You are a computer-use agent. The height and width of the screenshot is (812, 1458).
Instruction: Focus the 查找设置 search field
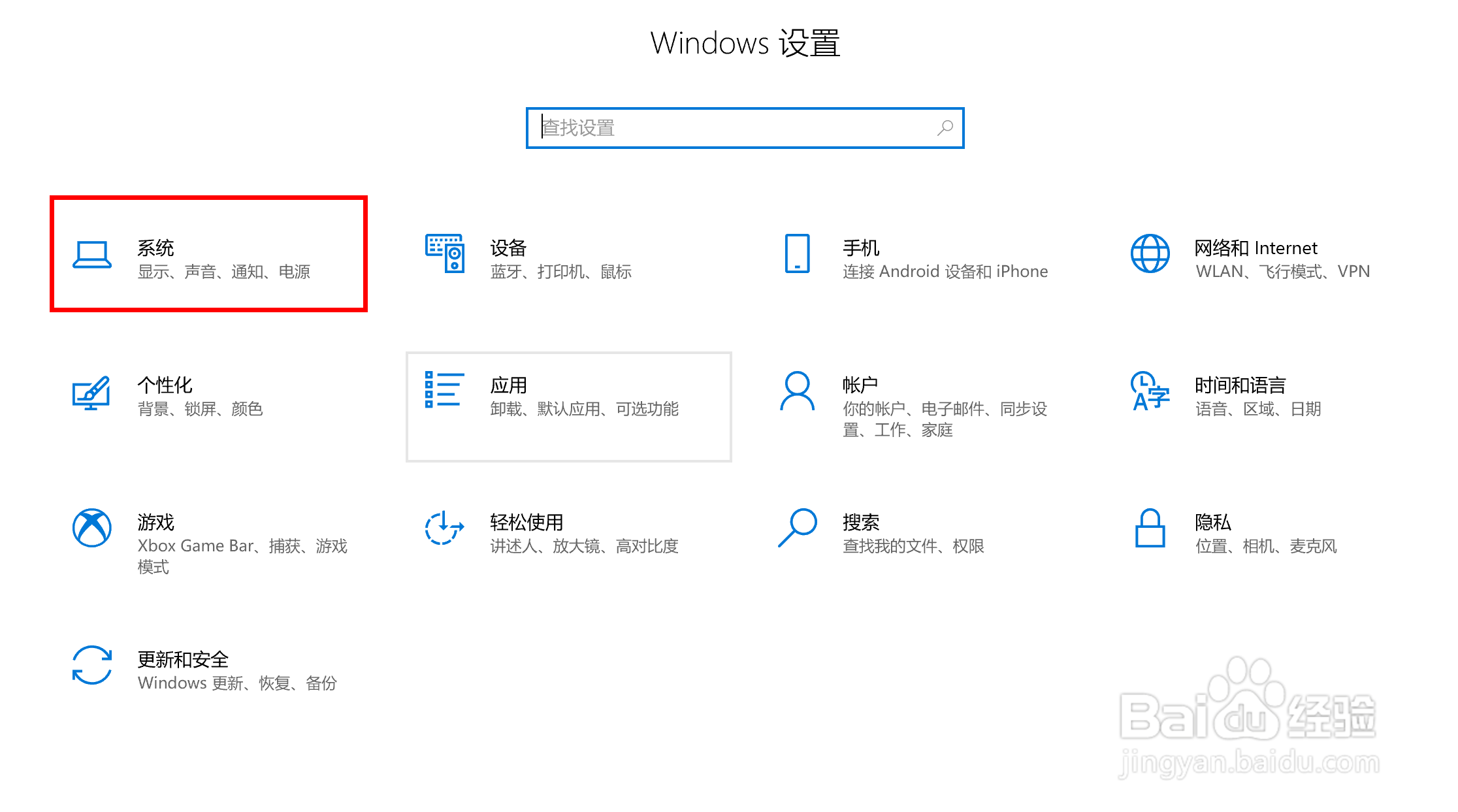click(x=745, y=128)
